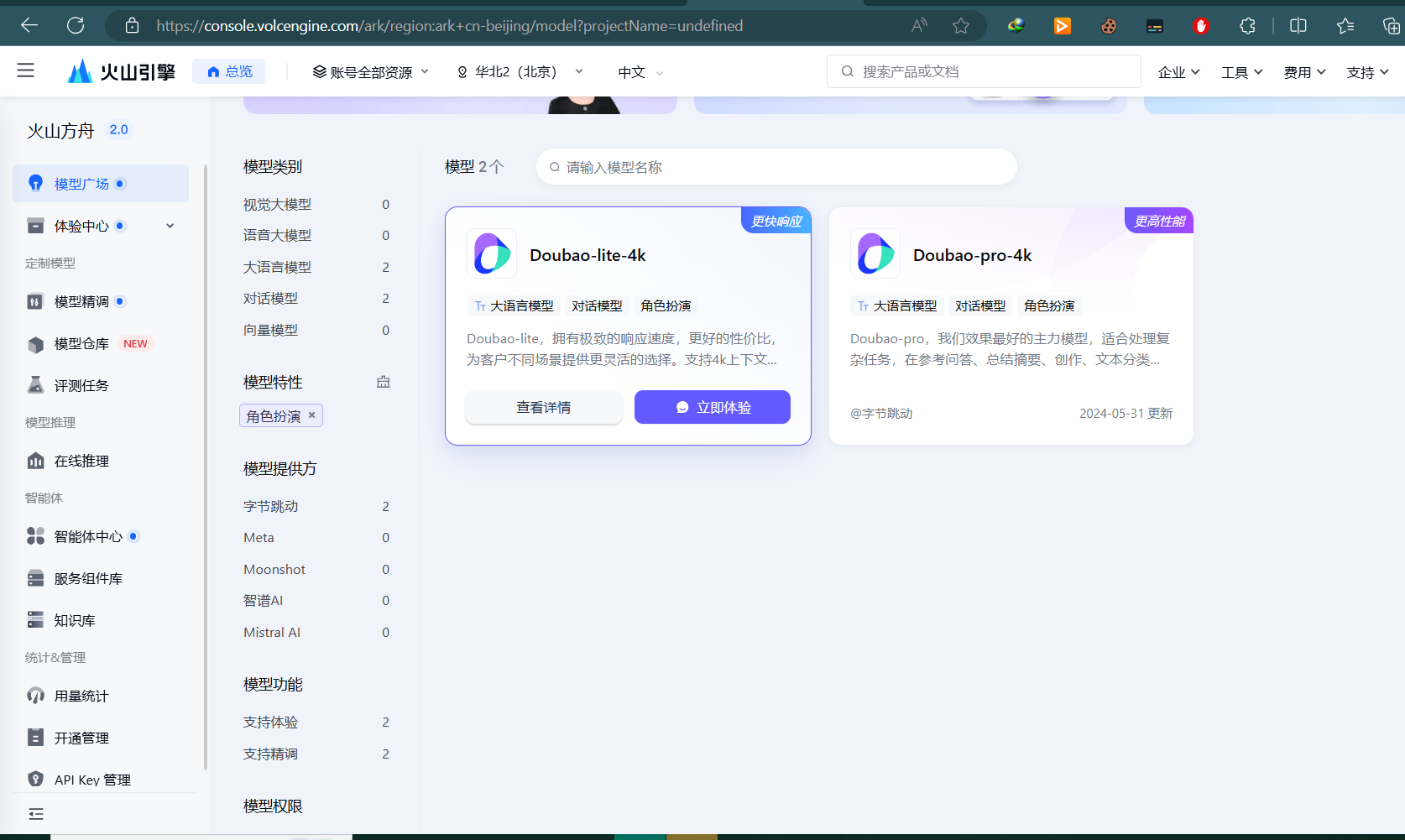Viewport: 1405px width, 840px height.
Task: Change language via 中文 dropdown
Action: pos(640,72)
